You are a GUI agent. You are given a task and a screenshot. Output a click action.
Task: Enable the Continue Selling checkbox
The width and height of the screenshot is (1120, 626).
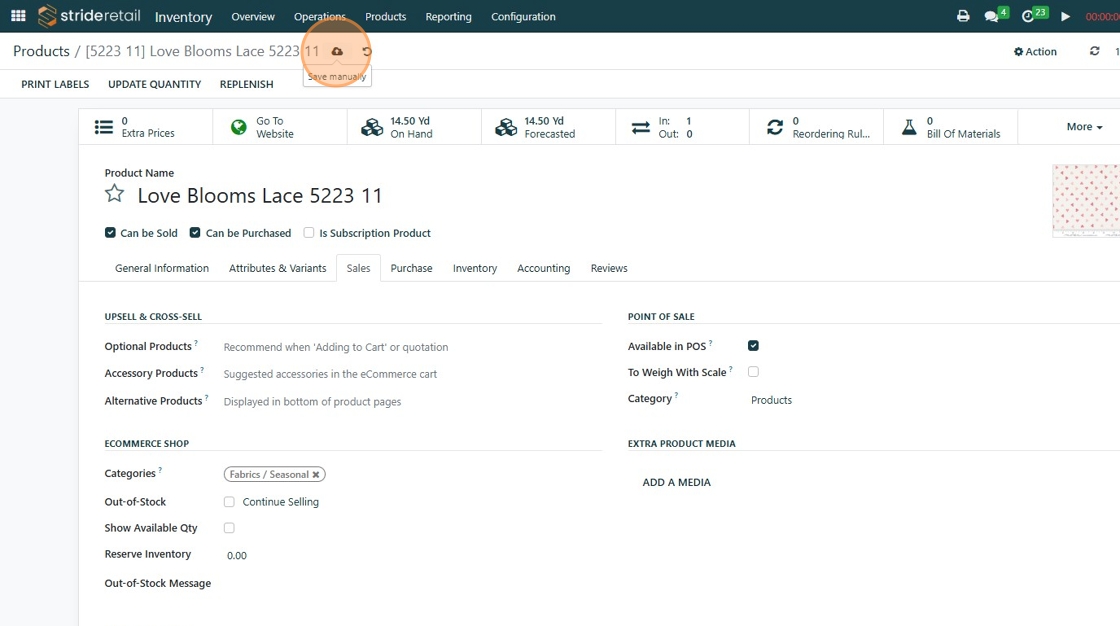[x=229, y=502]
